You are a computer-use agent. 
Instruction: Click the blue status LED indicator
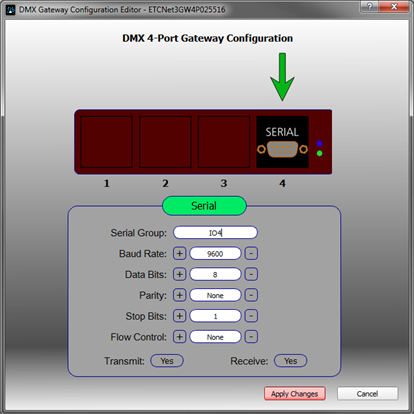pyautogui.click(x=319, y=144)
